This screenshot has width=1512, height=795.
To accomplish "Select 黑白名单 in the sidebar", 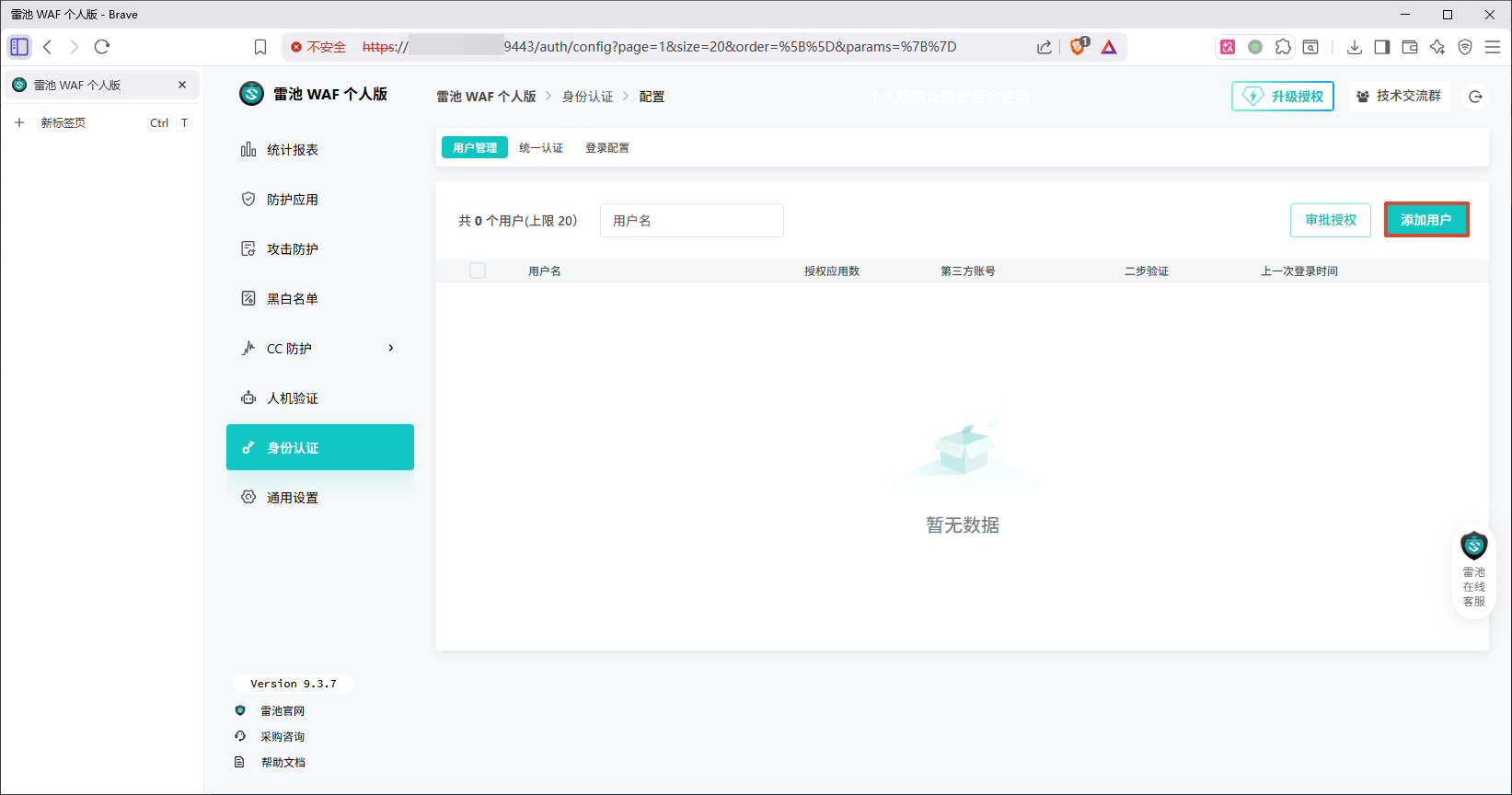I will (320, 299).
